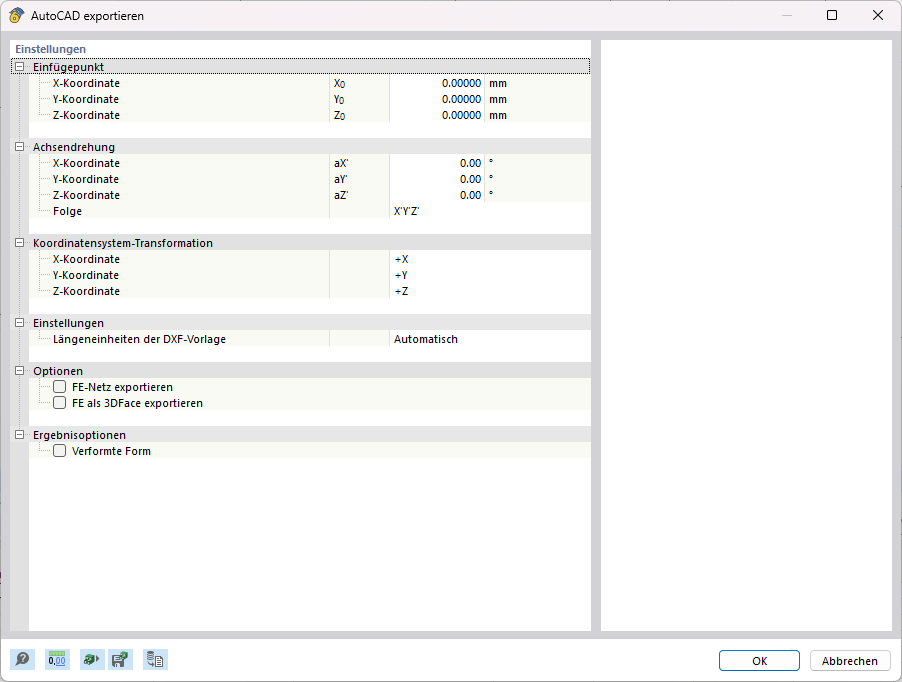
Task: Collapse the Einfügepunkt section
Action: tap(18, 66)
